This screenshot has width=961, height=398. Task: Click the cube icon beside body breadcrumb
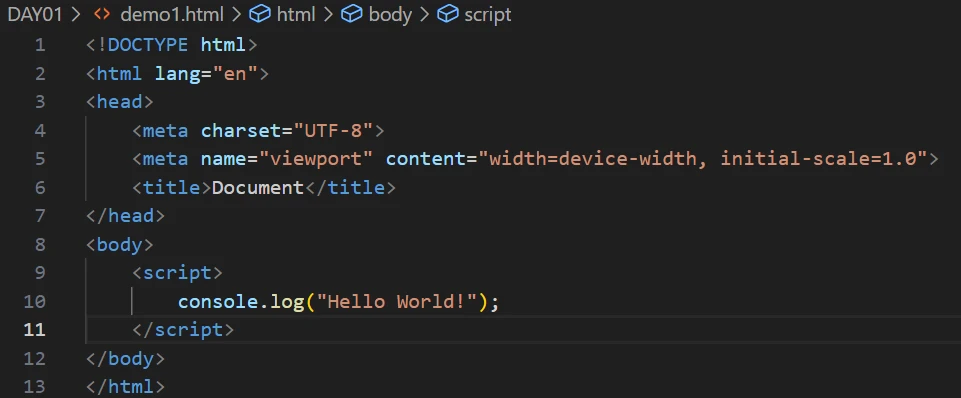click(x=352, y=14)
